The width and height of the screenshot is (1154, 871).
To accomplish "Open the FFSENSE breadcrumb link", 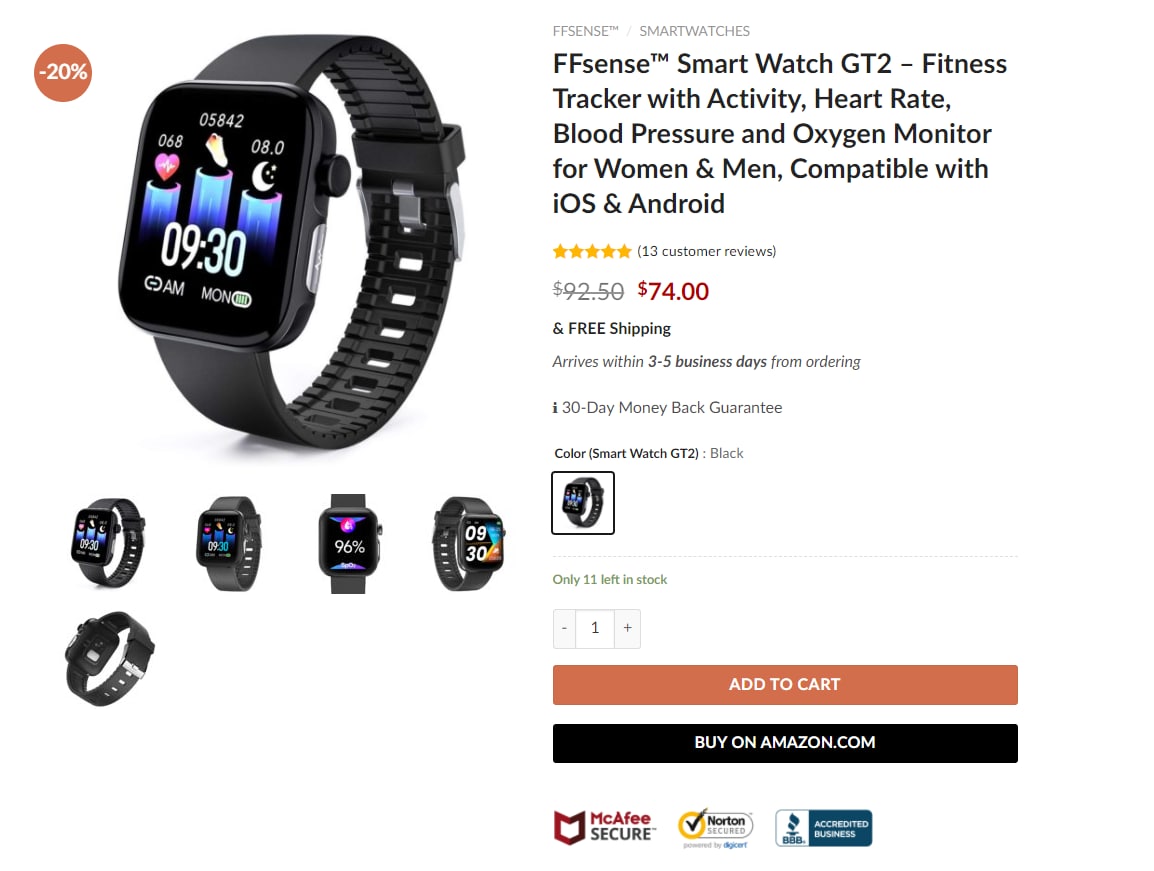I will click(x=586, y=31).
